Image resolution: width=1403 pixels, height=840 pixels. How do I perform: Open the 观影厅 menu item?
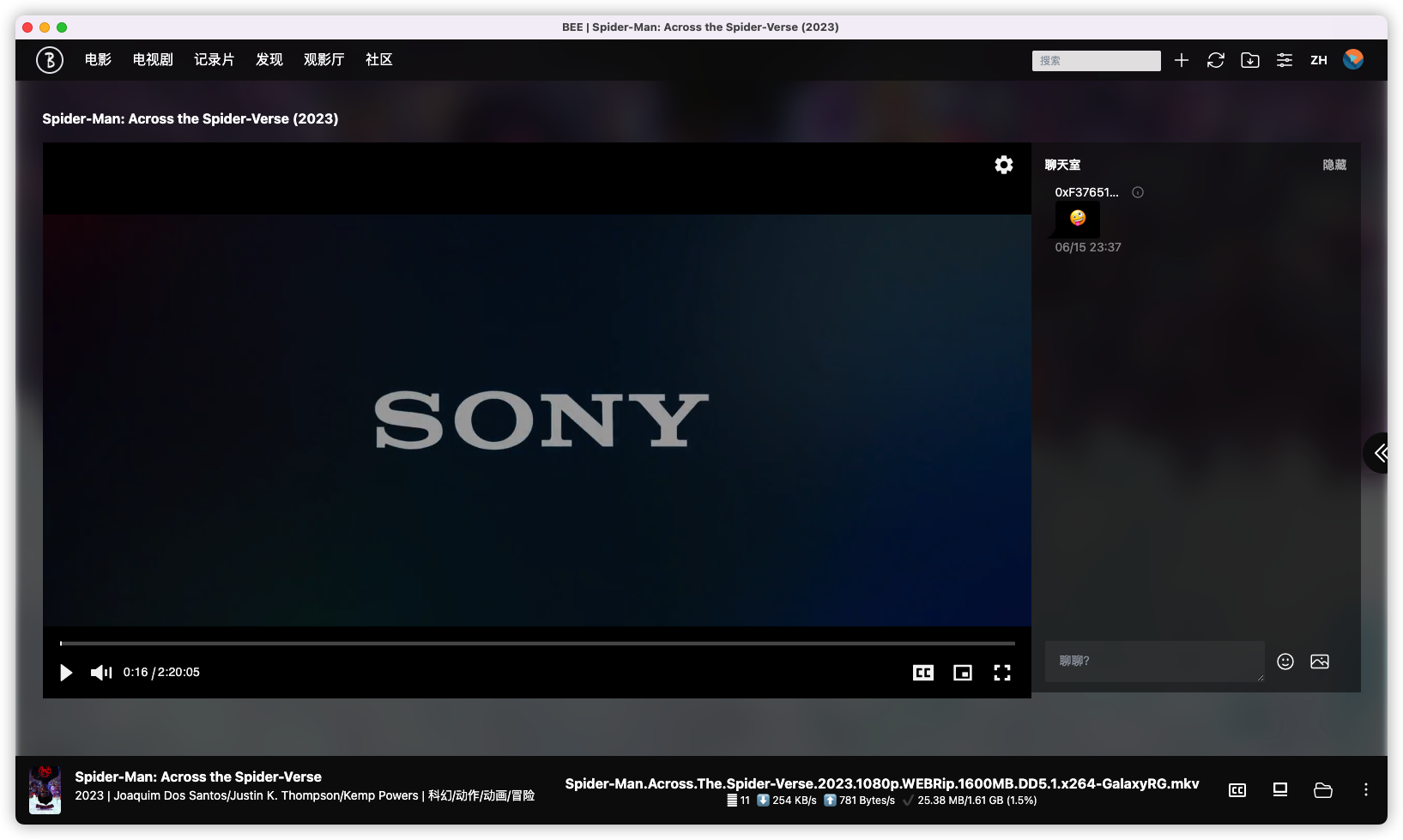point(324,60)
